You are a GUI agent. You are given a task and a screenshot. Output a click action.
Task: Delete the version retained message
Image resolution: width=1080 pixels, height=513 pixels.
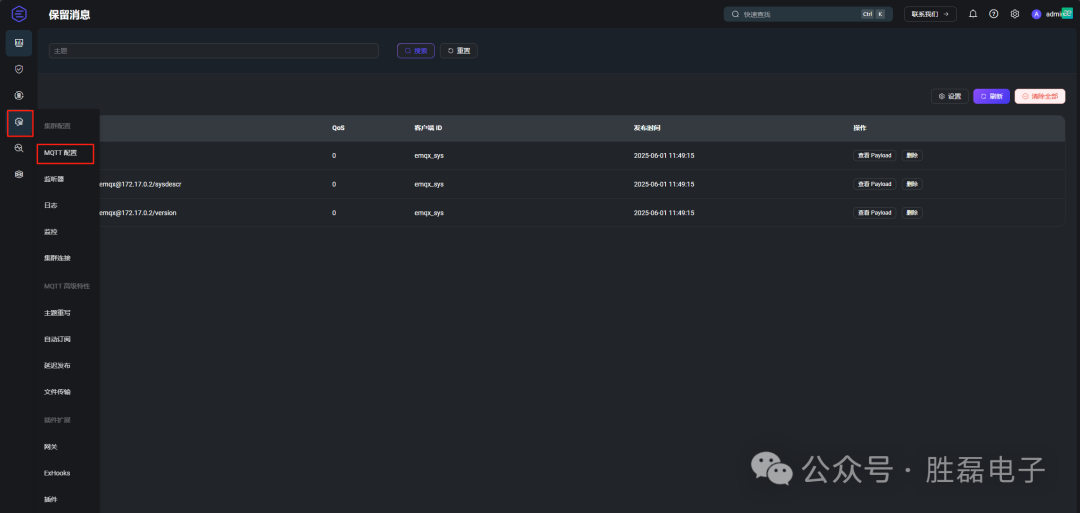(912, 213)
